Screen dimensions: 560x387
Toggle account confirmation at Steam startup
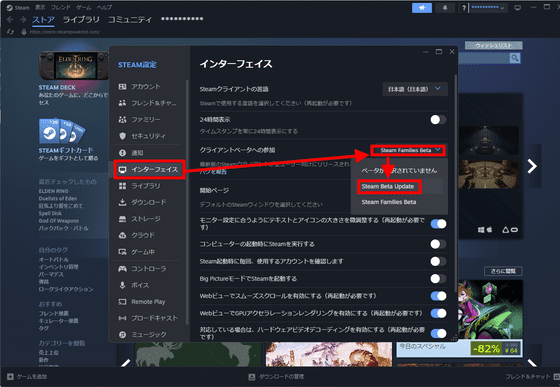click(x=438, y=261)
